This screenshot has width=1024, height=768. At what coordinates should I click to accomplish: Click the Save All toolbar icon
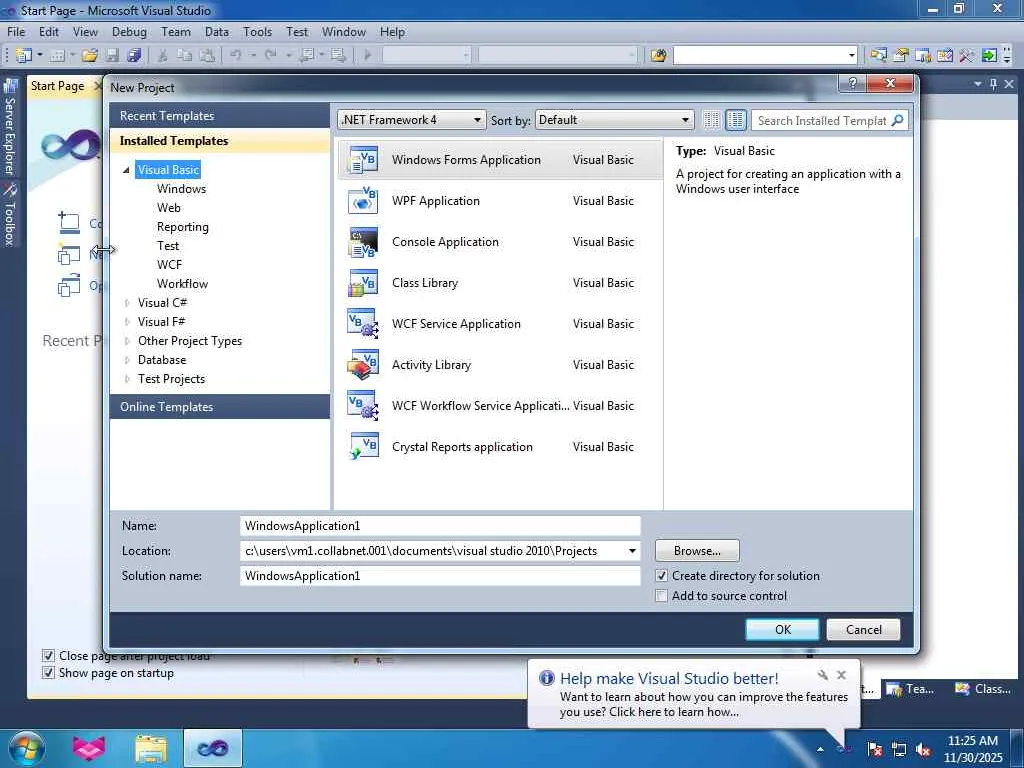coord(135,56)
